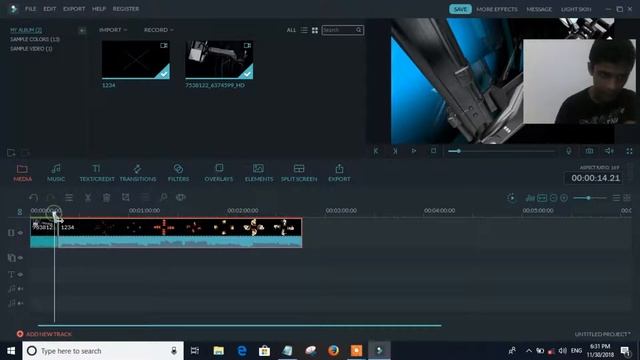The image size is (640, 360).
Task: Switch media library to grid view
Action: tap(315, 30)
